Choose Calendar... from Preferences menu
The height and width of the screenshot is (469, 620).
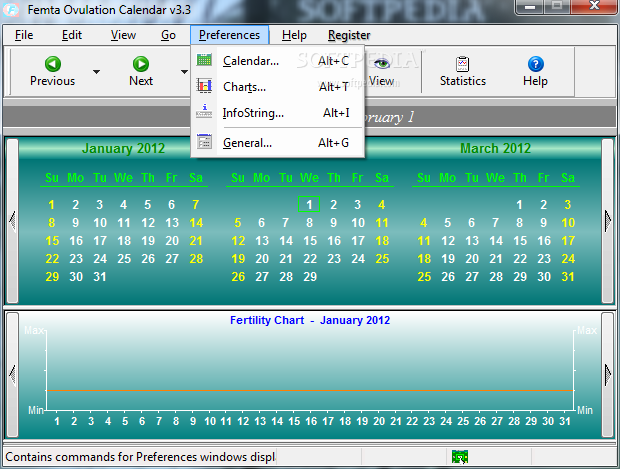coord(278,61)
